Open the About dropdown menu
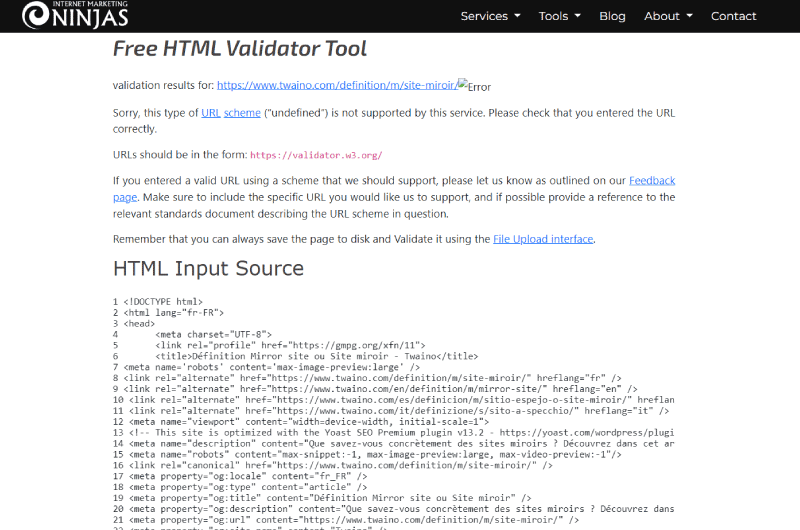800x530 pixels. tap(668, 16)
